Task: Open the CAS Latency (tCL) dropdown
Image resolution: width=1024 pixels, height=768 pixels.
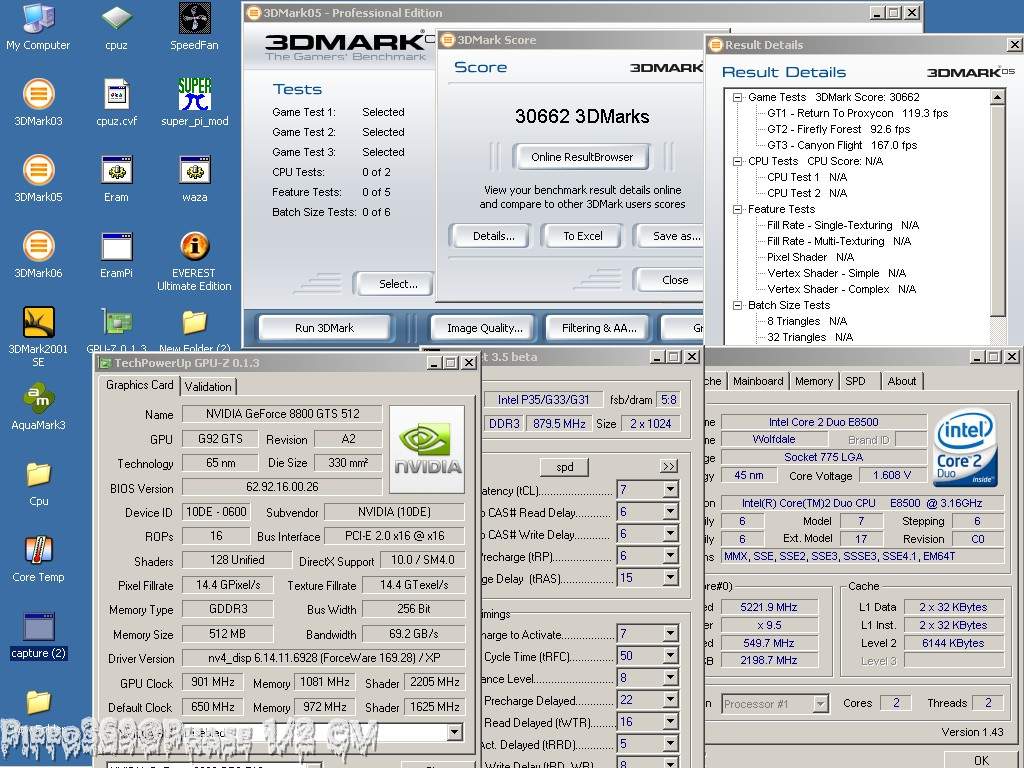Action: point(670,489)
